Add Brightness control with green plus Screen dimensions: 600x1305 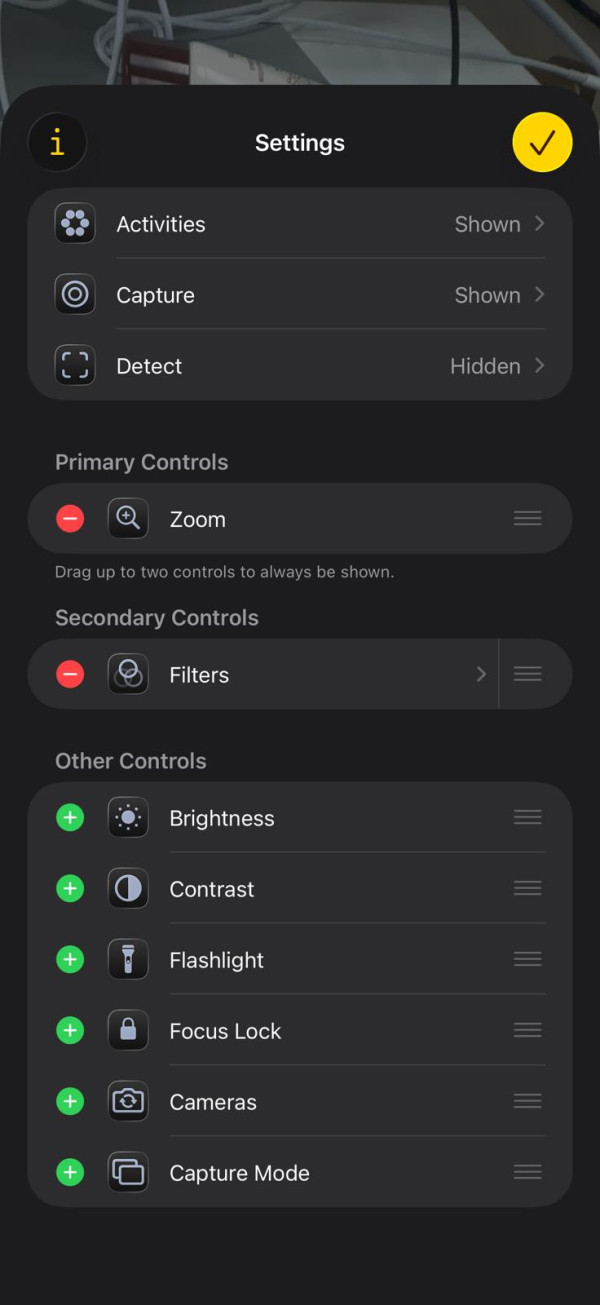click(x=70, y=818)
